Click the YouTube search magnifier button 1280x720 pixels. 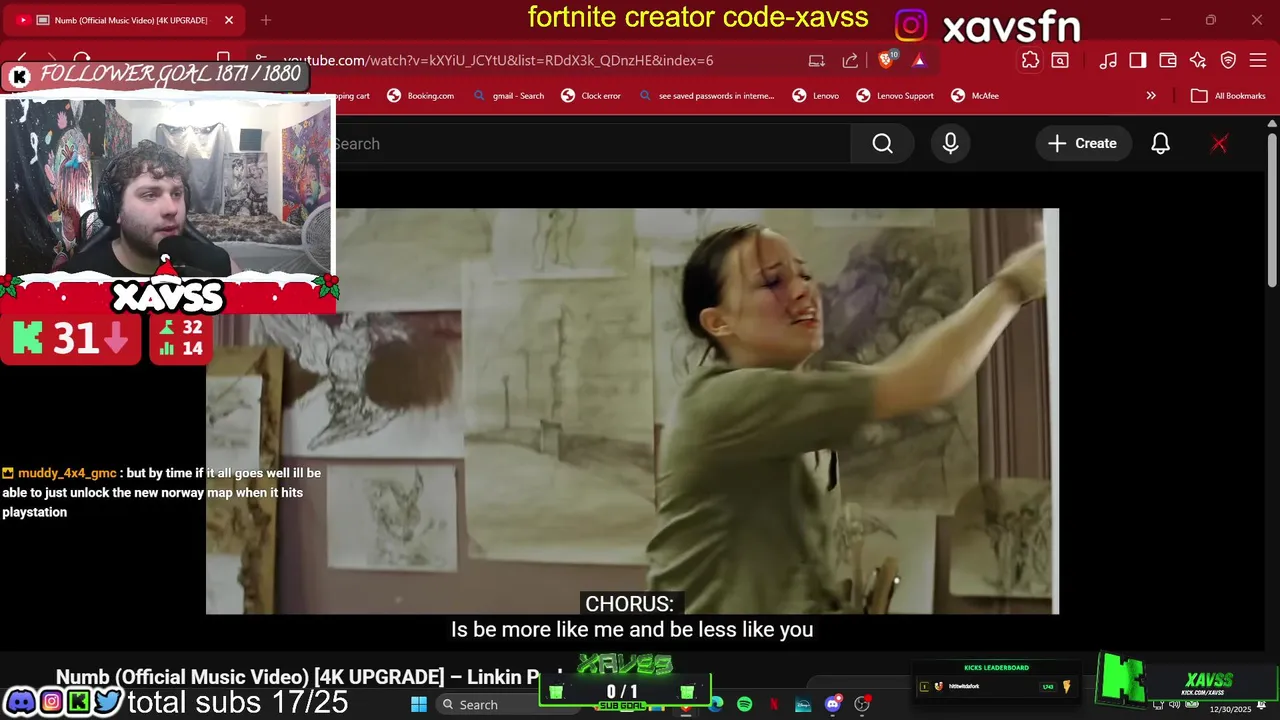coord(882,144)
